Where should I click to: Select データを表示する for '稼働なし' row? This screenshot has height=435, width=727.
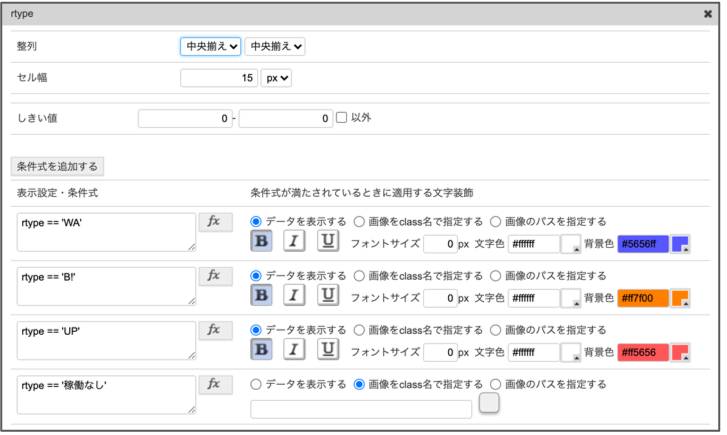[256, 384]
